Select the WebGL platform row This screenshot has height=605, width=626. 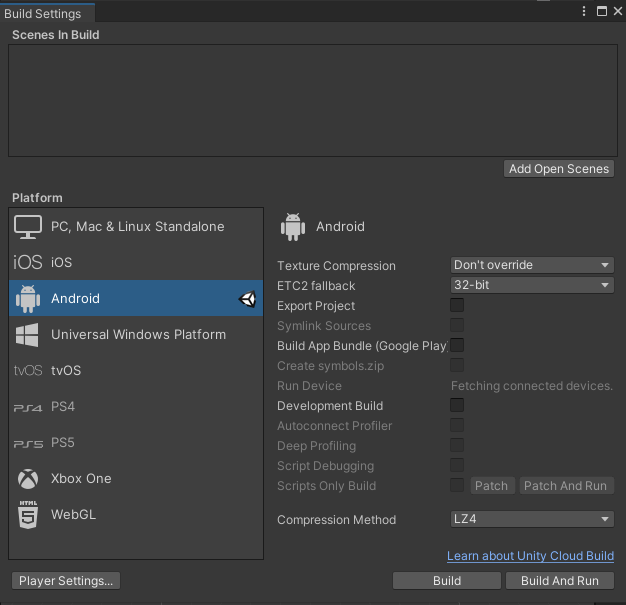coord(136,514)
